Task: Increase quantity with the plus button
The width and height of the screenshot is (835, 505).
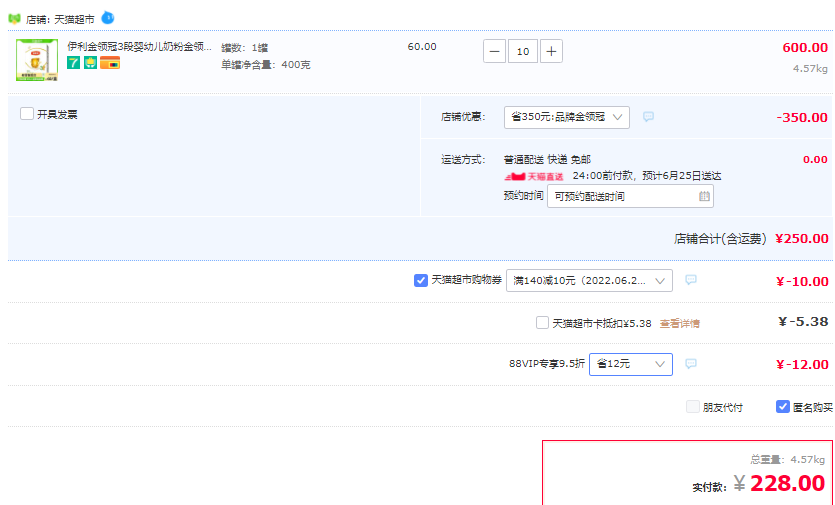Action: pos(551,51)
